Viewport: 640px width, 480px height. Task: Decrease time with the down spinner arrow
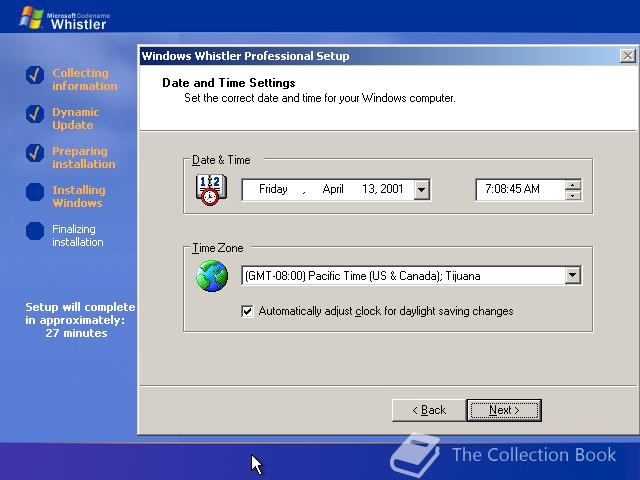[x=573, y=195]
